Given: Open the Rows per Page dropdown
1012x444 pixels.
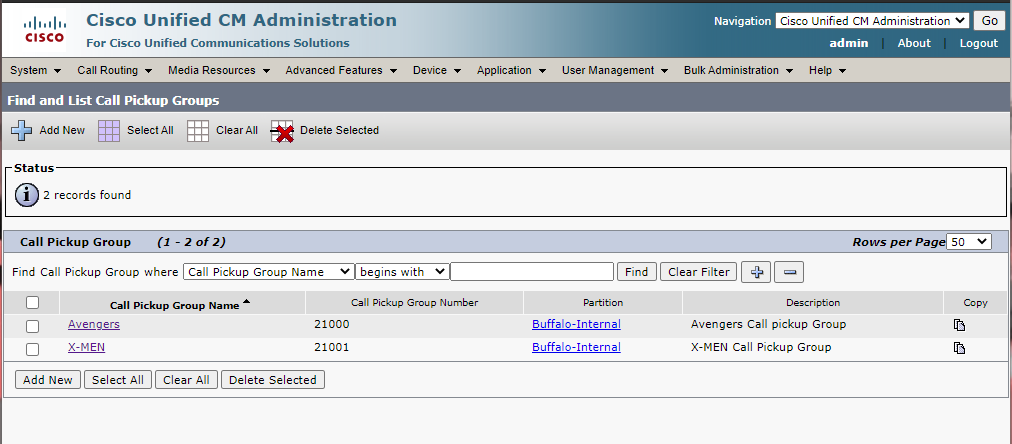Looking at the screenshot, I should [969, 242].
